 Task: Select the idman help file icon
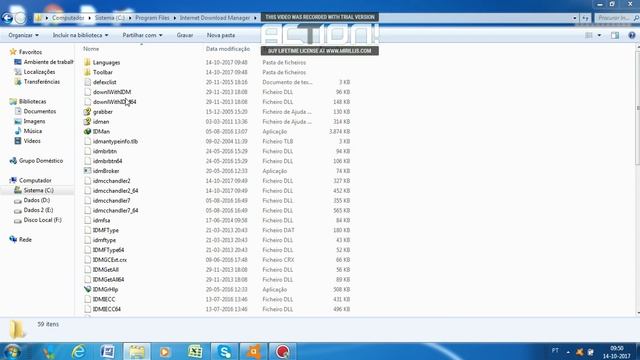coord(87,121)
